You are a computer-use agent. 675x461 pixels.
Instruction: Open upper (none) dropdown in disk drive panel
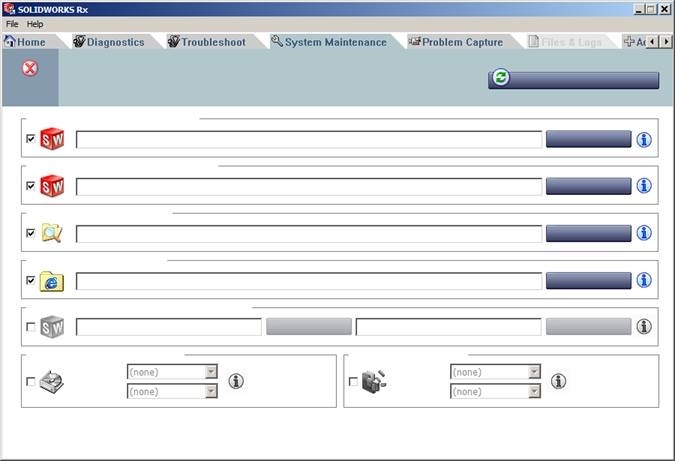[172, 372]
